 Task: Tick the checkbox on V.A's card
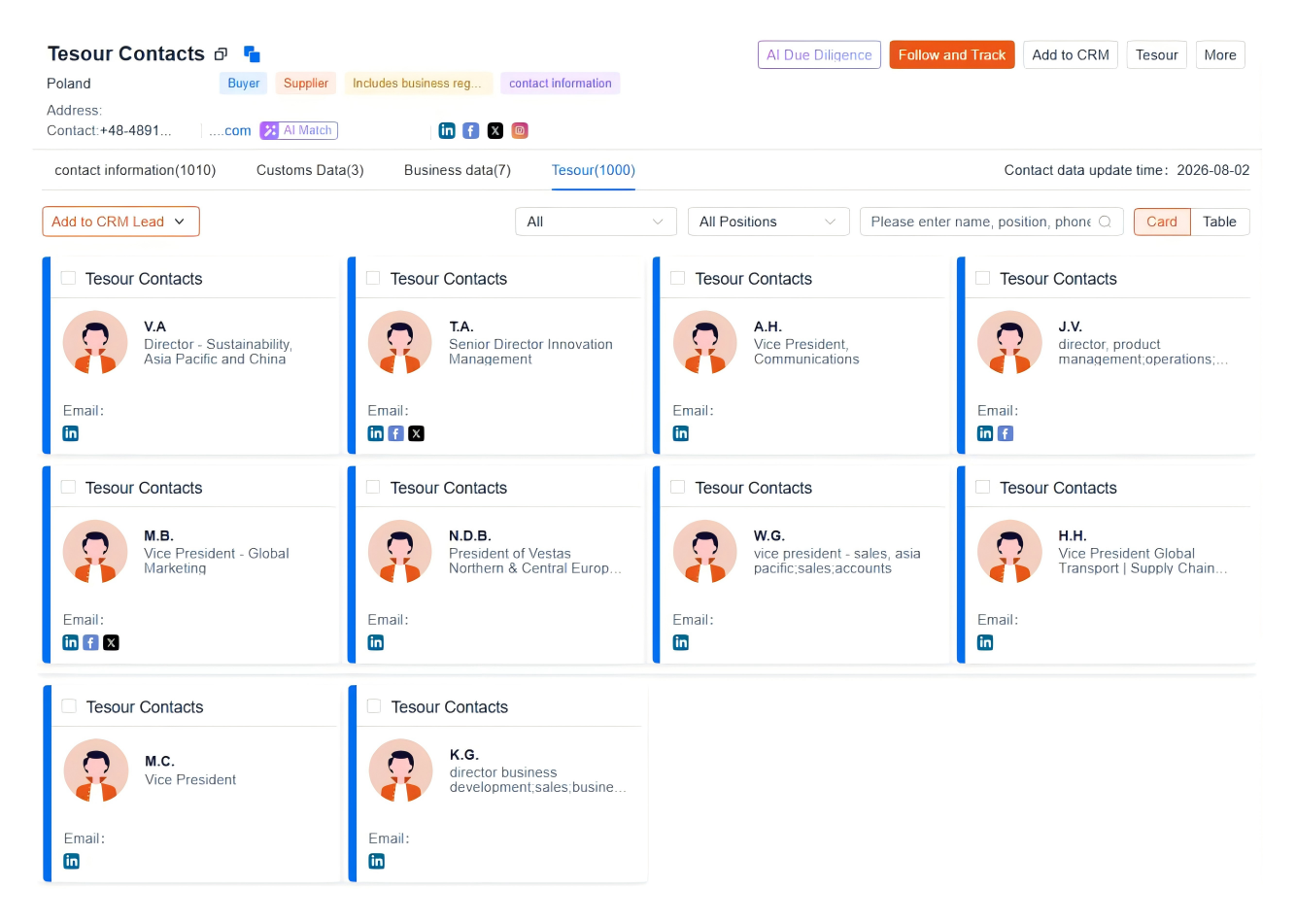[68, 278]
